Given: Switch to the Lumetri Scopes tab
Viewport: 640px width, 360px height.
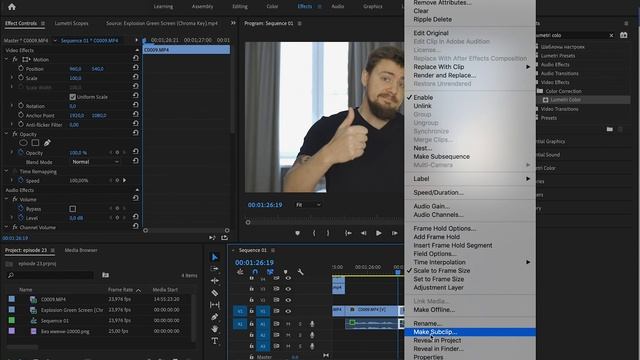Looking at the screenshot, I should point(71,23).
